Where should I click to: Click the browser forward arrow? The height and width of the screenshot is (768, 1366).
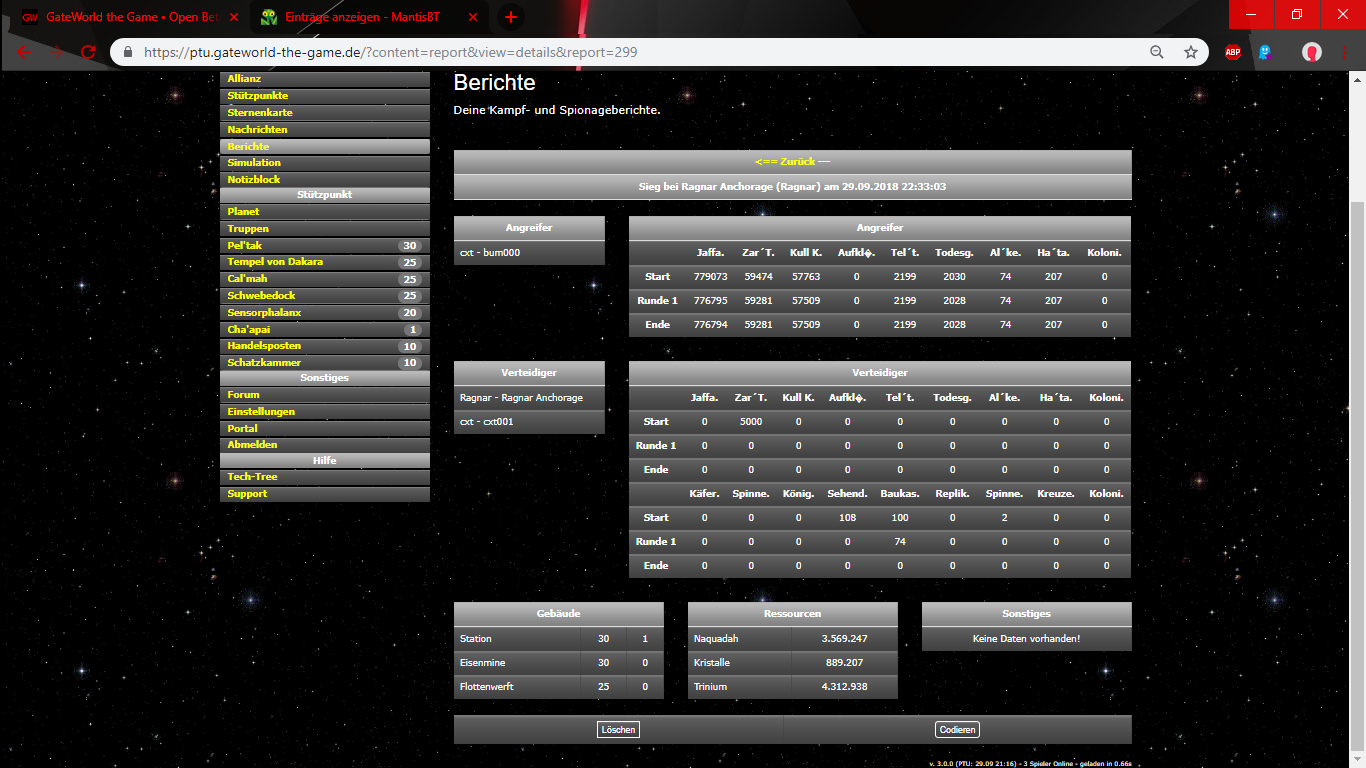(57, 52)
